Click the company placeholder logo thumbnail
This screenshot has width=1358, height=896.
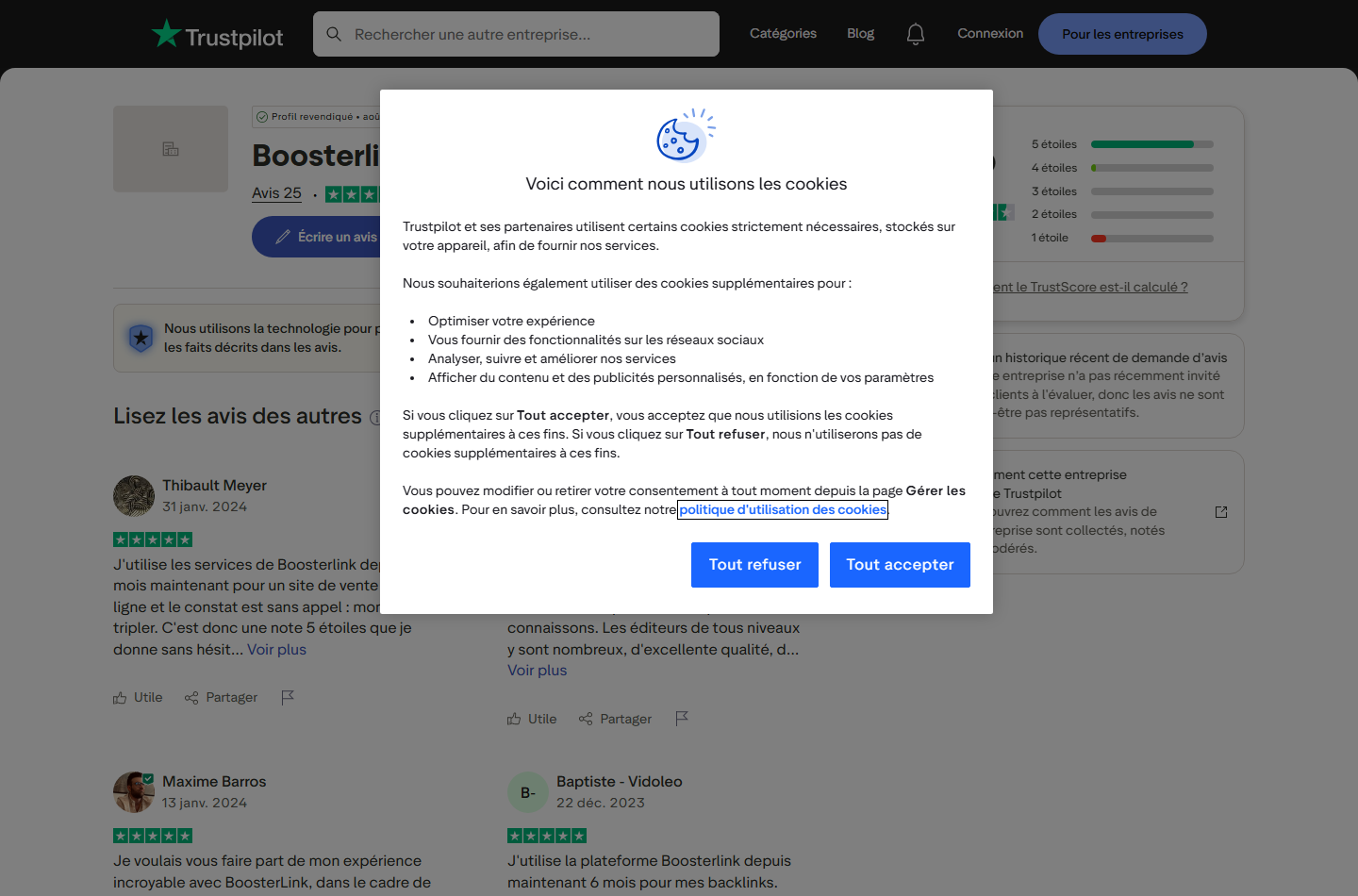point(171,149)
